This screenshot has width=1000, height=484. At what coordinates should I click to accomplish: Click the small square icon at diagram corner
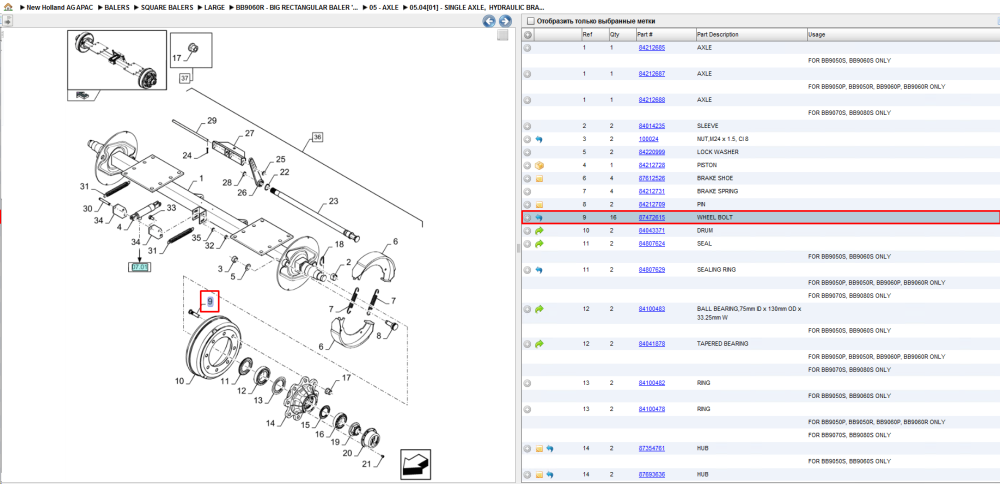pyautogui.click(x=503, y=35)
